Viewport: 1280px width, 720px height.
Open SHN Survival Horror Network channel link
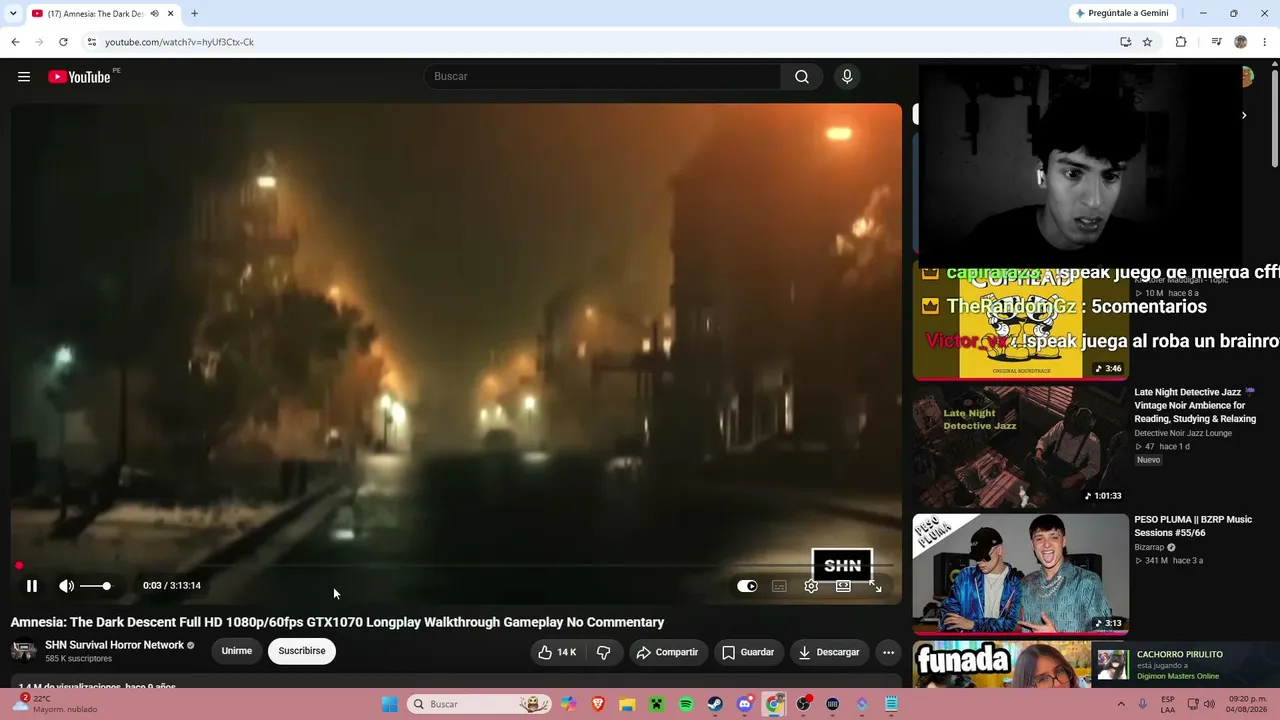(114, 645)
